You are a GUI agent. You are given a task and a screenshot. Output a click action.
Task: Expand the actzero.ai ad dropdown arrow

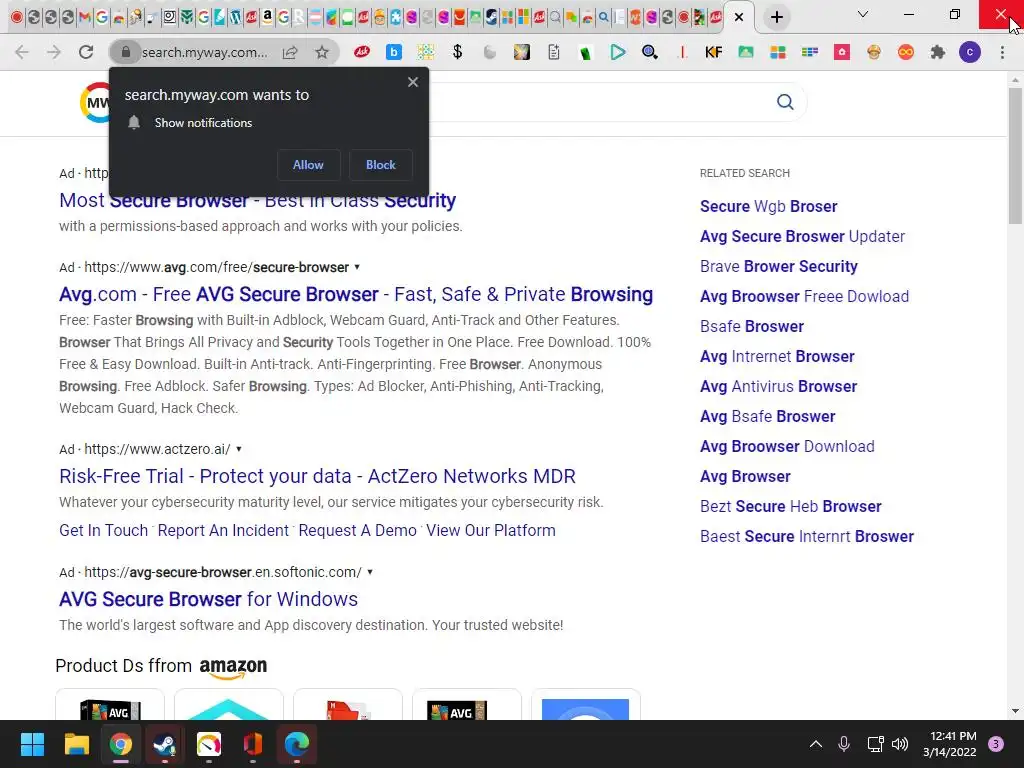239,449
